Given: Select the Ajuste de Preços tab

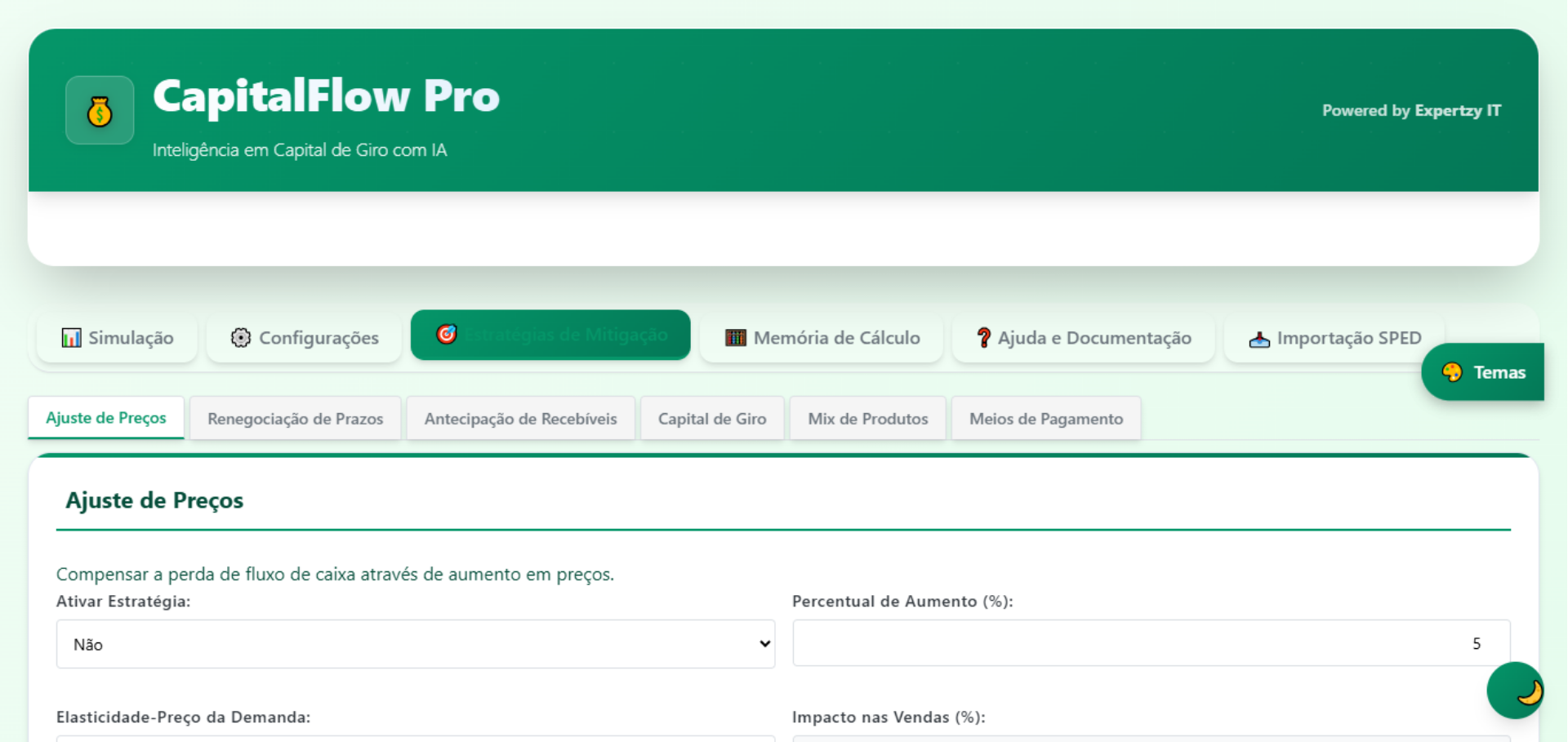Looking at the screenshot, I should tap(106, 418).
